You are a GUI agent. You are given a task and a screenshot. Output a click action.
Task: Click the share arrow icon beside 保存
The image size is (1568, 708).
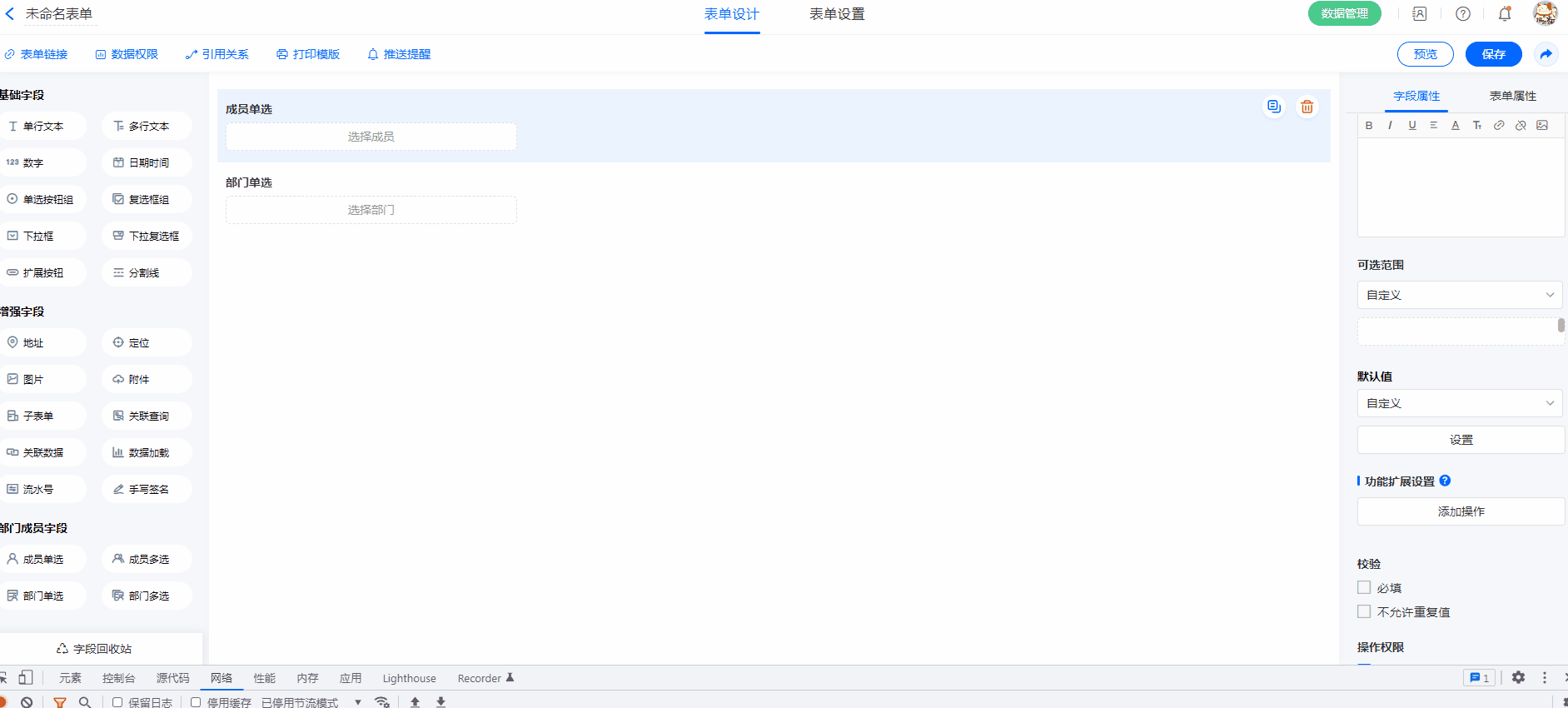point(1546,54)
